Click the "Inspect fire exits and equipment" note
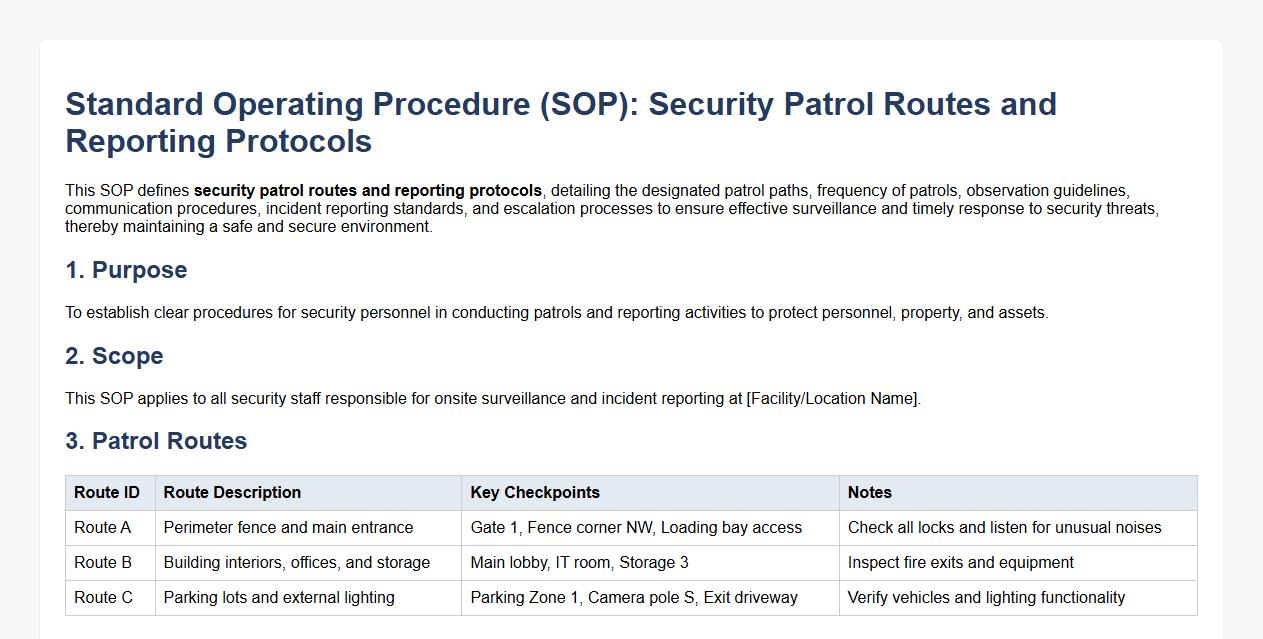This screenshot has height=639, width=1263. (x=961, y=563)
